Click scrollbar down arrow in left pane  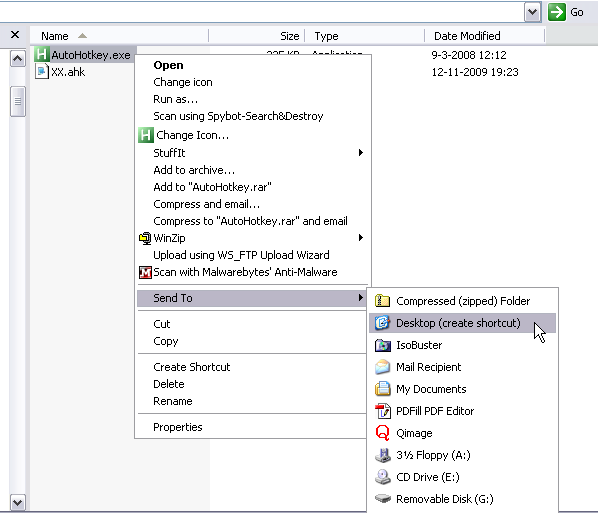click(18, 502)
